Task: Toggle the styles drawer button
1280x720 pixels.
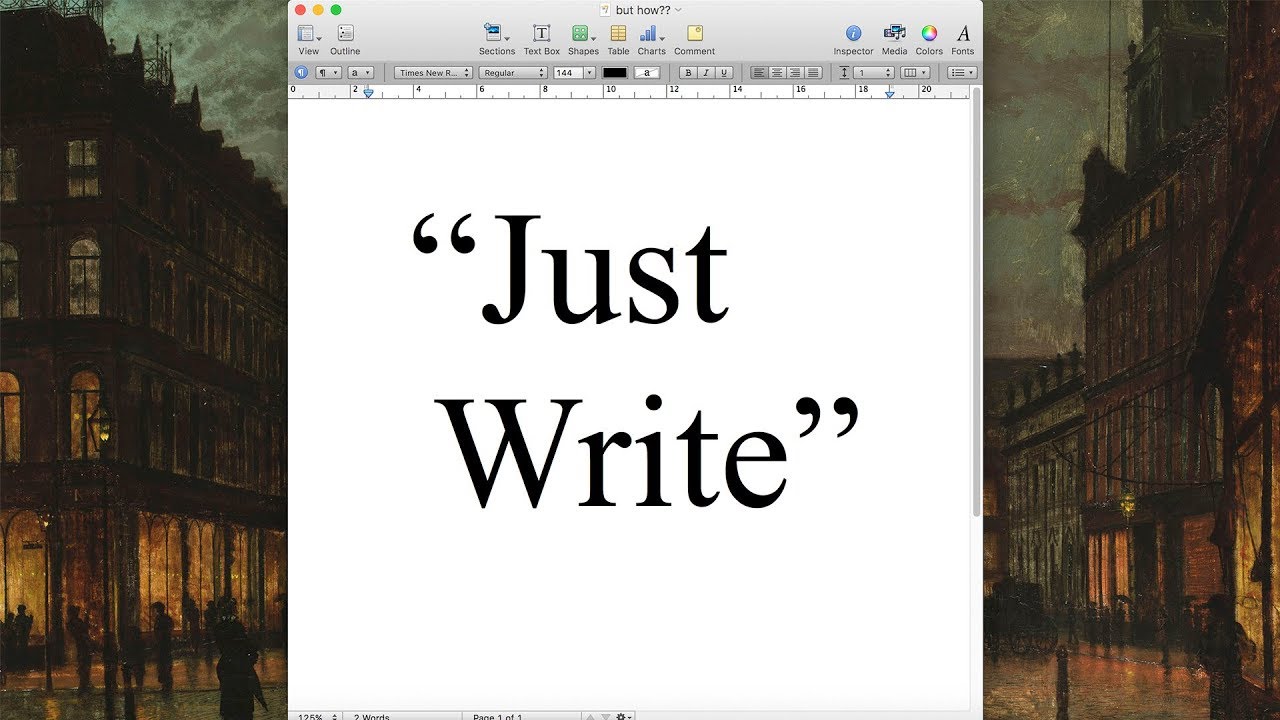Action: 301,73
